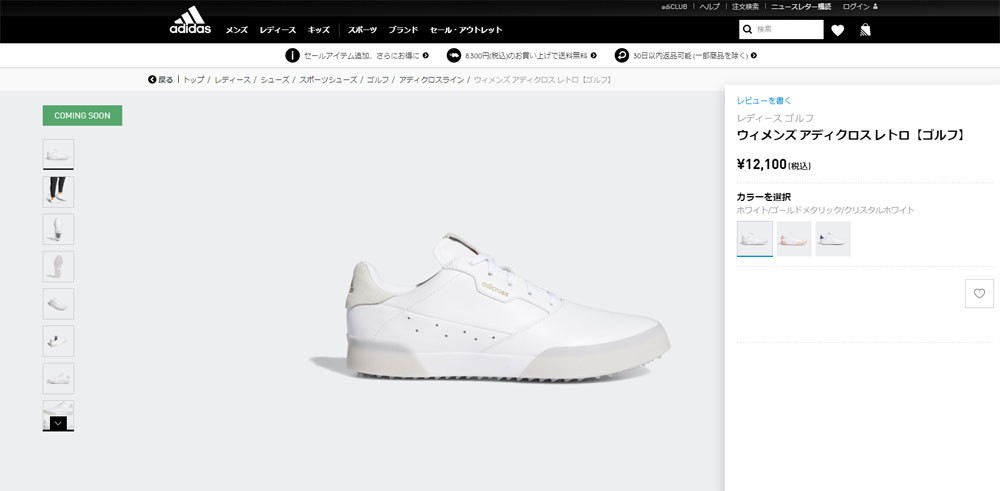
Task: Add product to wishlist with heart button
Action: coord(979,293)
